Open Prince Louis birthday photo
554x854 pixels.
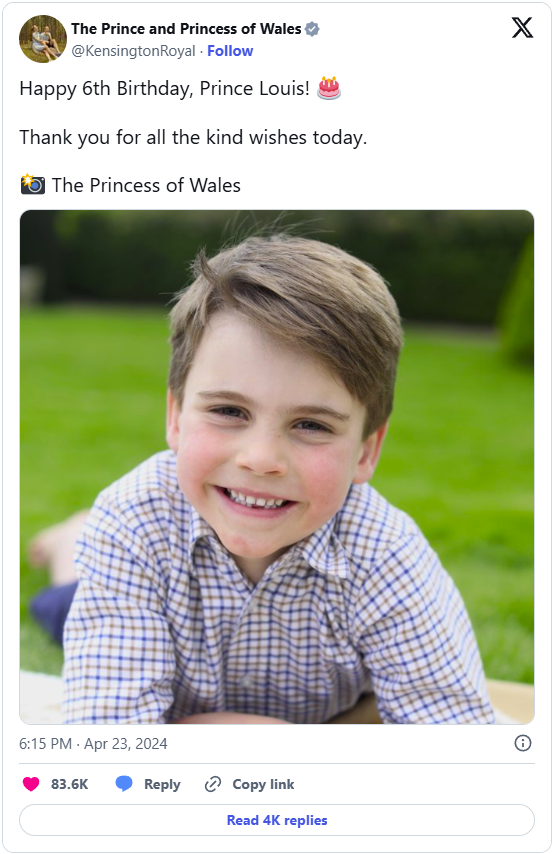[277, 467]
